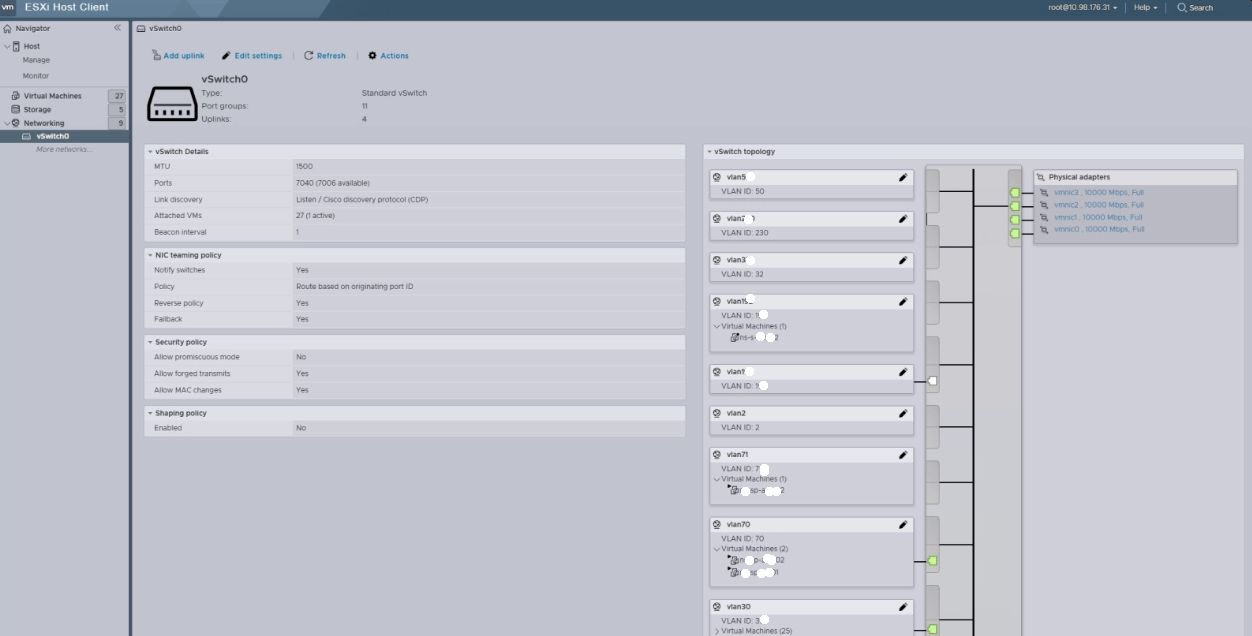
Task: Open the vmnic0 10000 Mbps adapter link
Action: (1099, 229)
